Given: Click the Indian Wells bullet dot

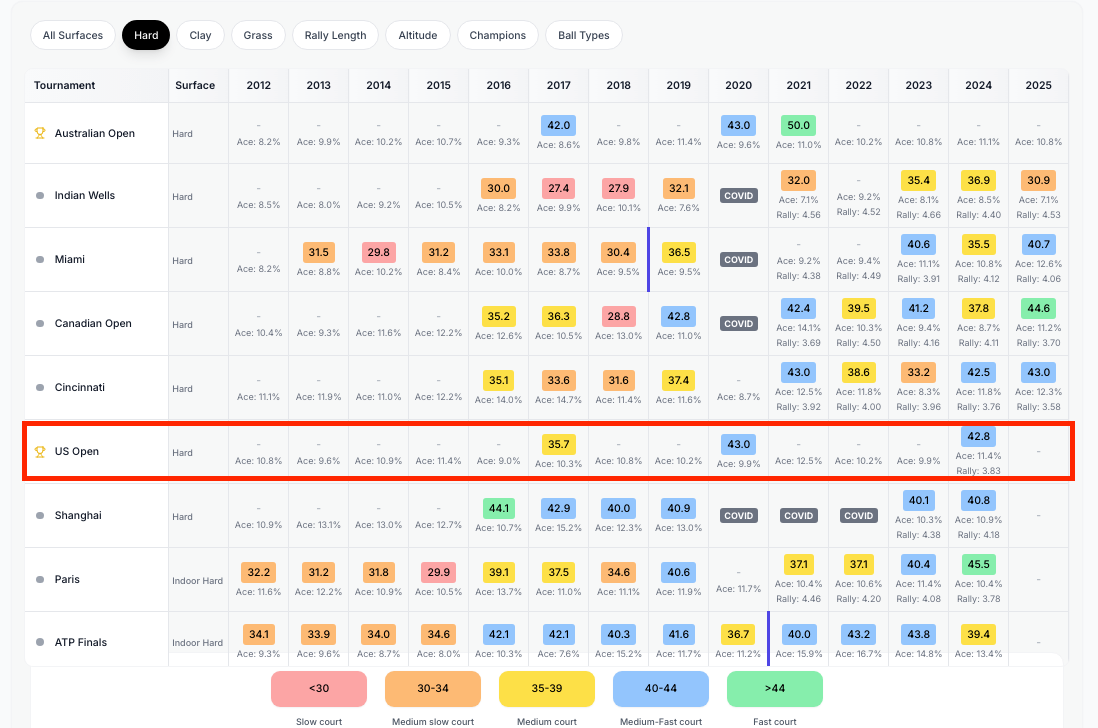Looking at the screenshot, I should pos(40,195).
